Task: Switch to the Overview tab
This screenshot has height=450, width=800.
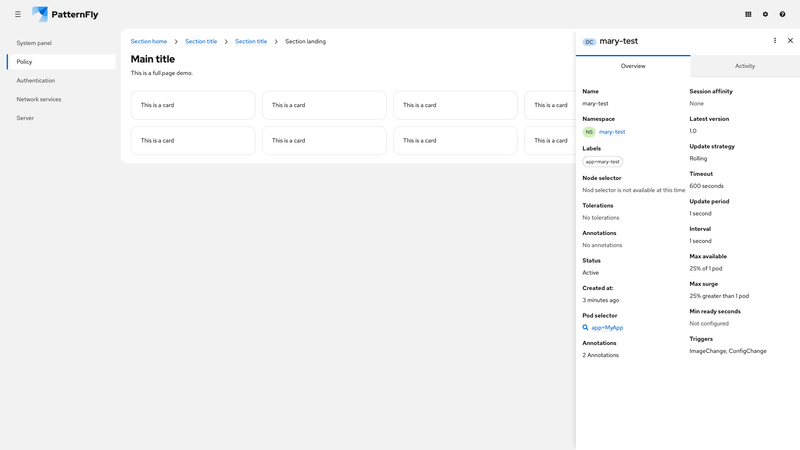Action: pos(633,66)
